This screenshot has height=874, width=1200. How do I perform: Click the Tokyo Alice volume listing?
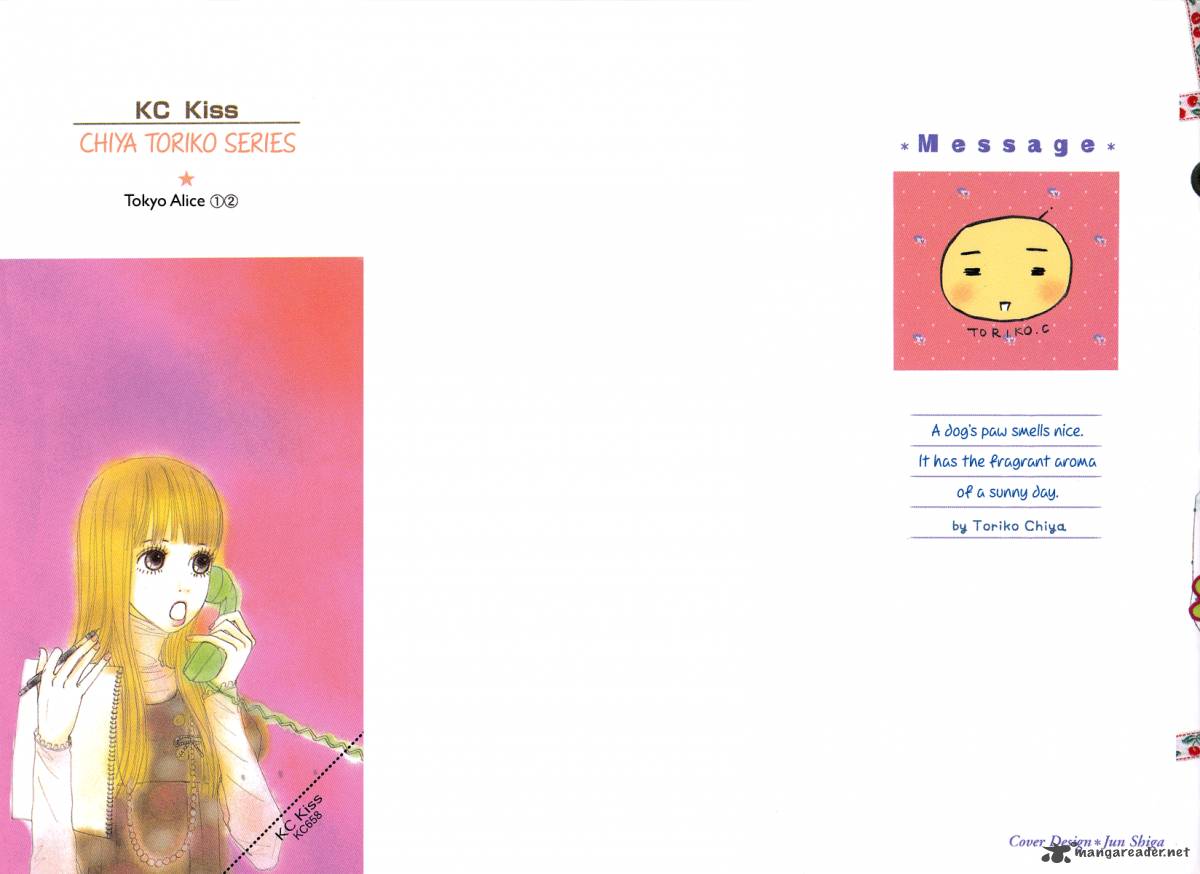pos(180,200)
